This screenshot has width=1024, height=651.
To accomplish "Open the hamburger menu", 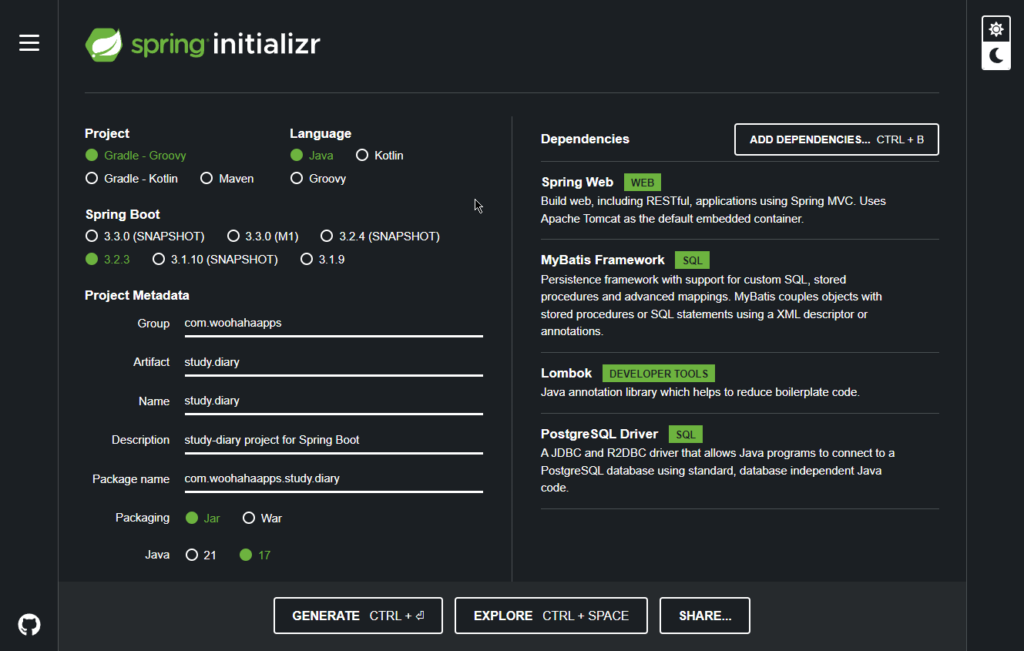I will 29,43.
